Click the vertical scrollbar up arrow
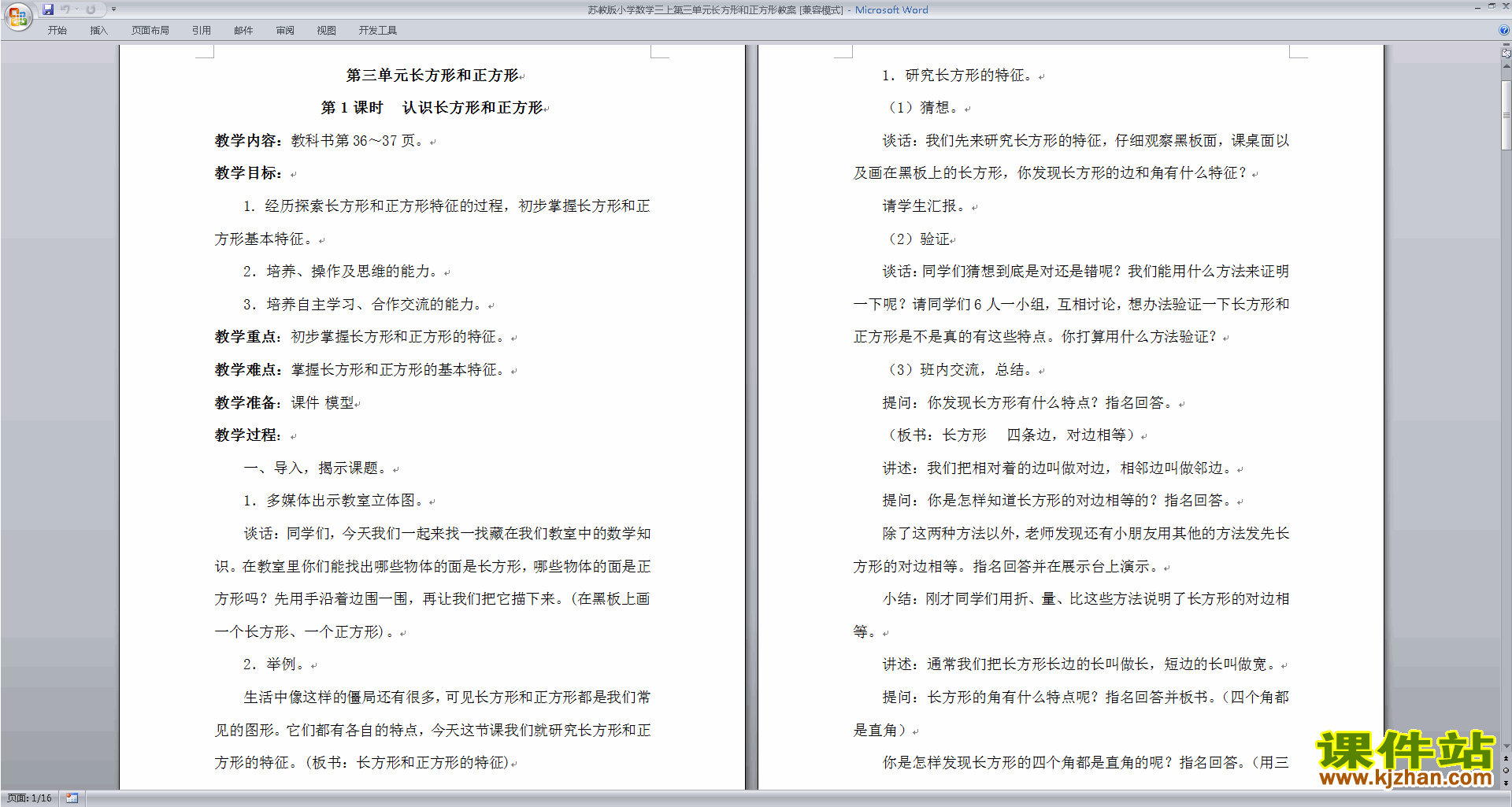Viewport: 1512px width, 807px height. [1506, 65]
